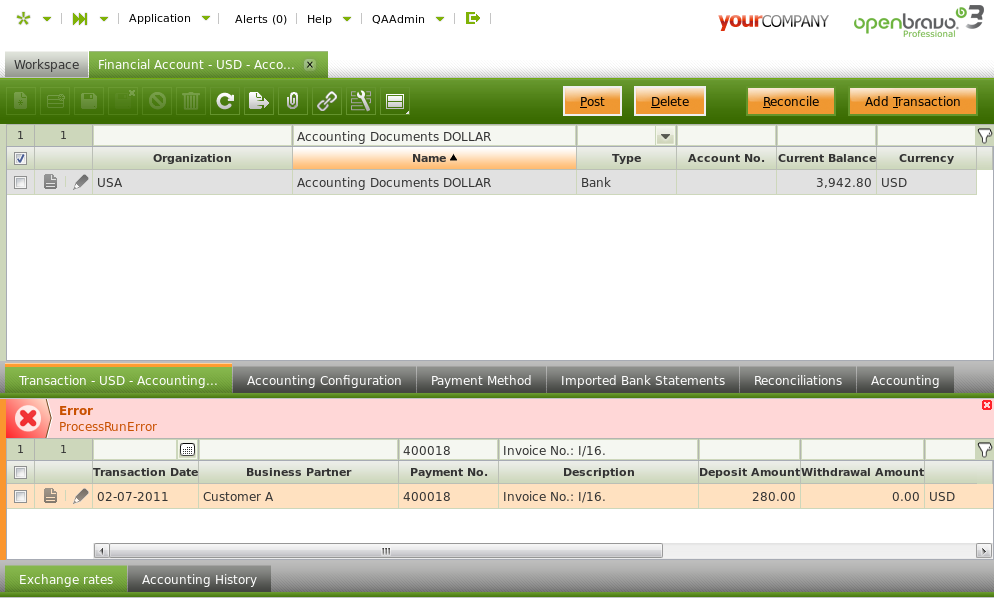Close the ProcessRunError message
994x598 pixels.
tap(986, 405)
